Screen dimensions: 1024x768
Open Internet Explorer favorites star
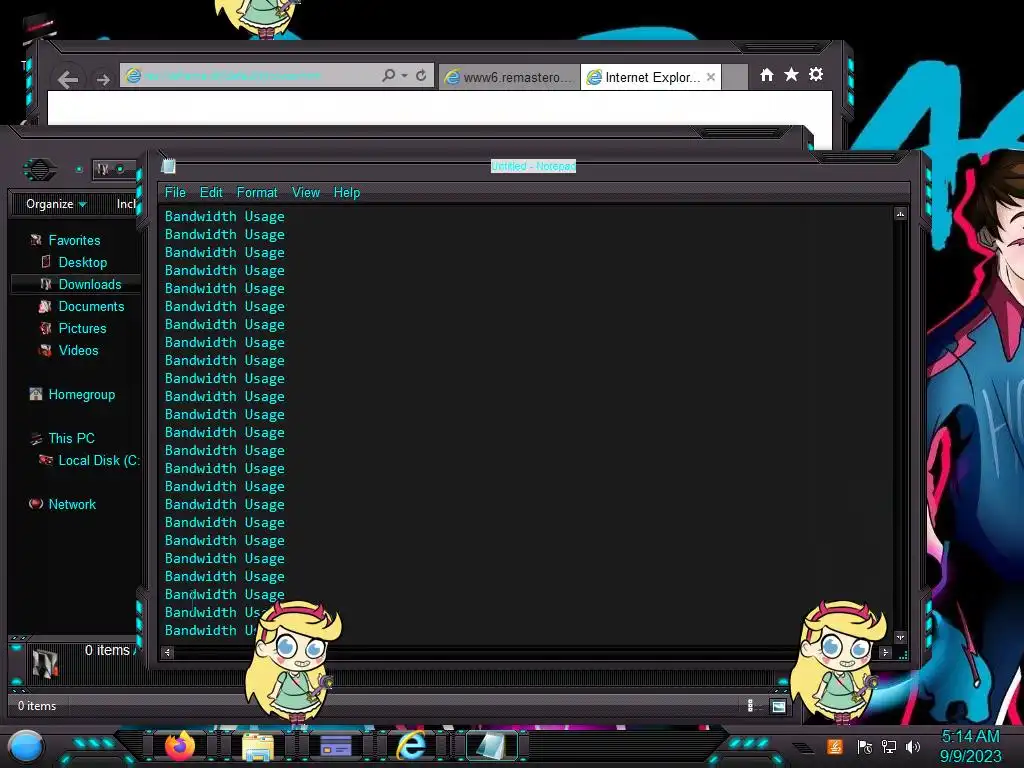tap(791, 74)
